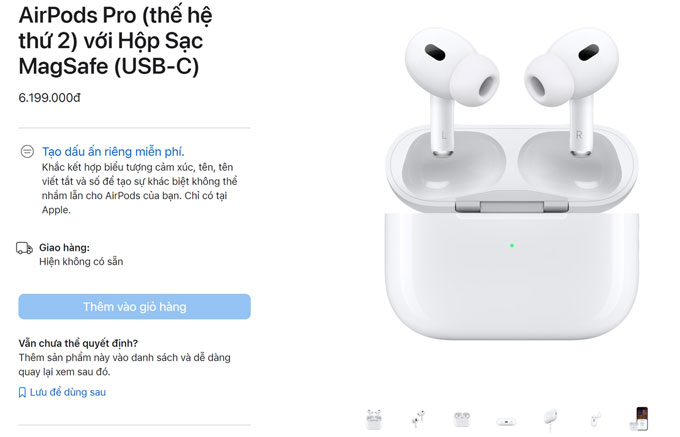The width and height of the screenshot is (680, 437).
Task: Select last thumbnail with iPhone and AirPods
Action: point(641,419)
